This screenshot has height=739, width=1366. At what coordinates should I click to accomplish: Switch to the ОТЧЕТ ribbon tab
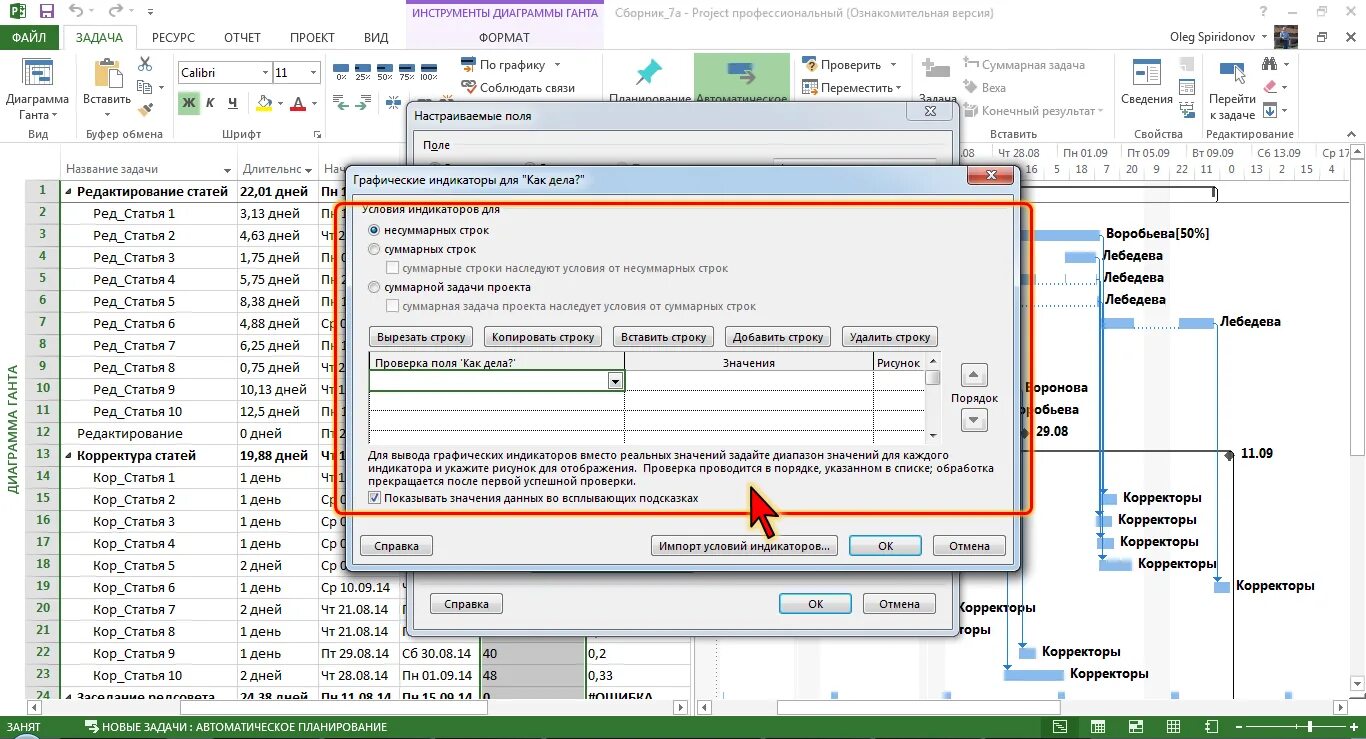tap(242, 38)
